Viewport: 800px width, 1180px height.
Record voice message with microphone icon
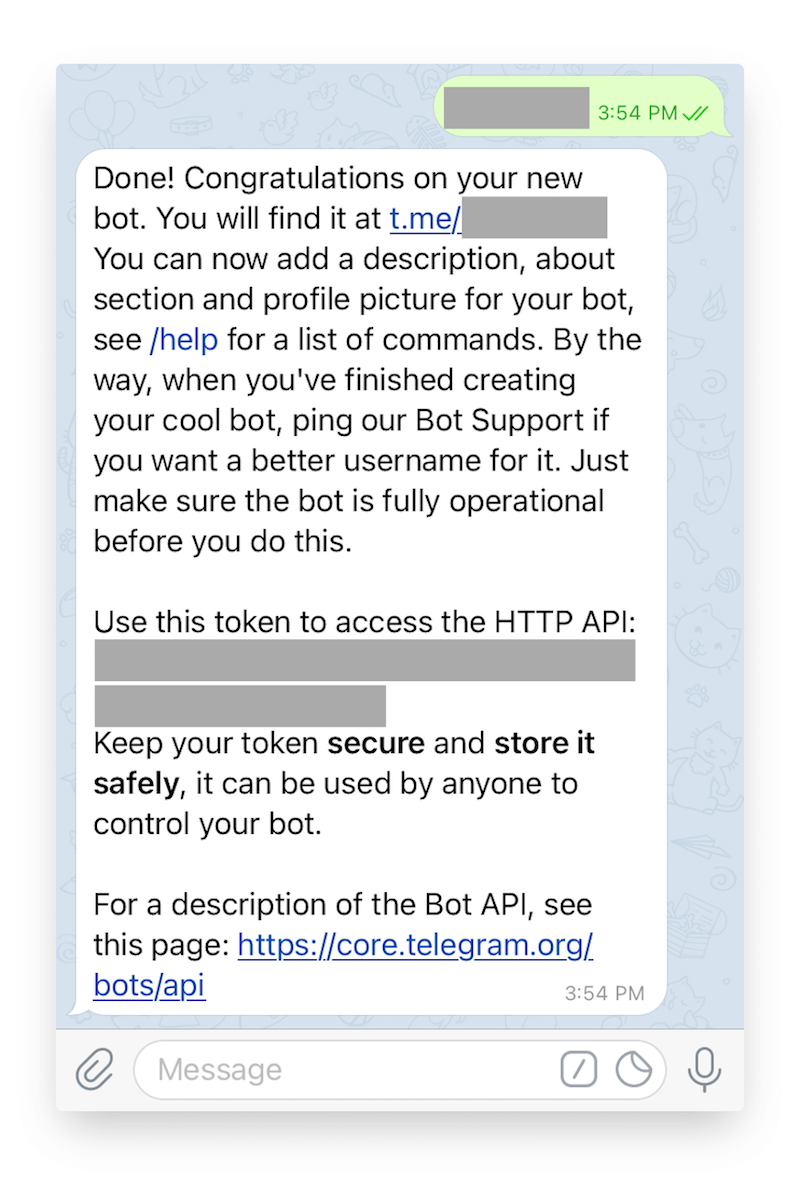pyautogui.click(x=704, y=1071)
